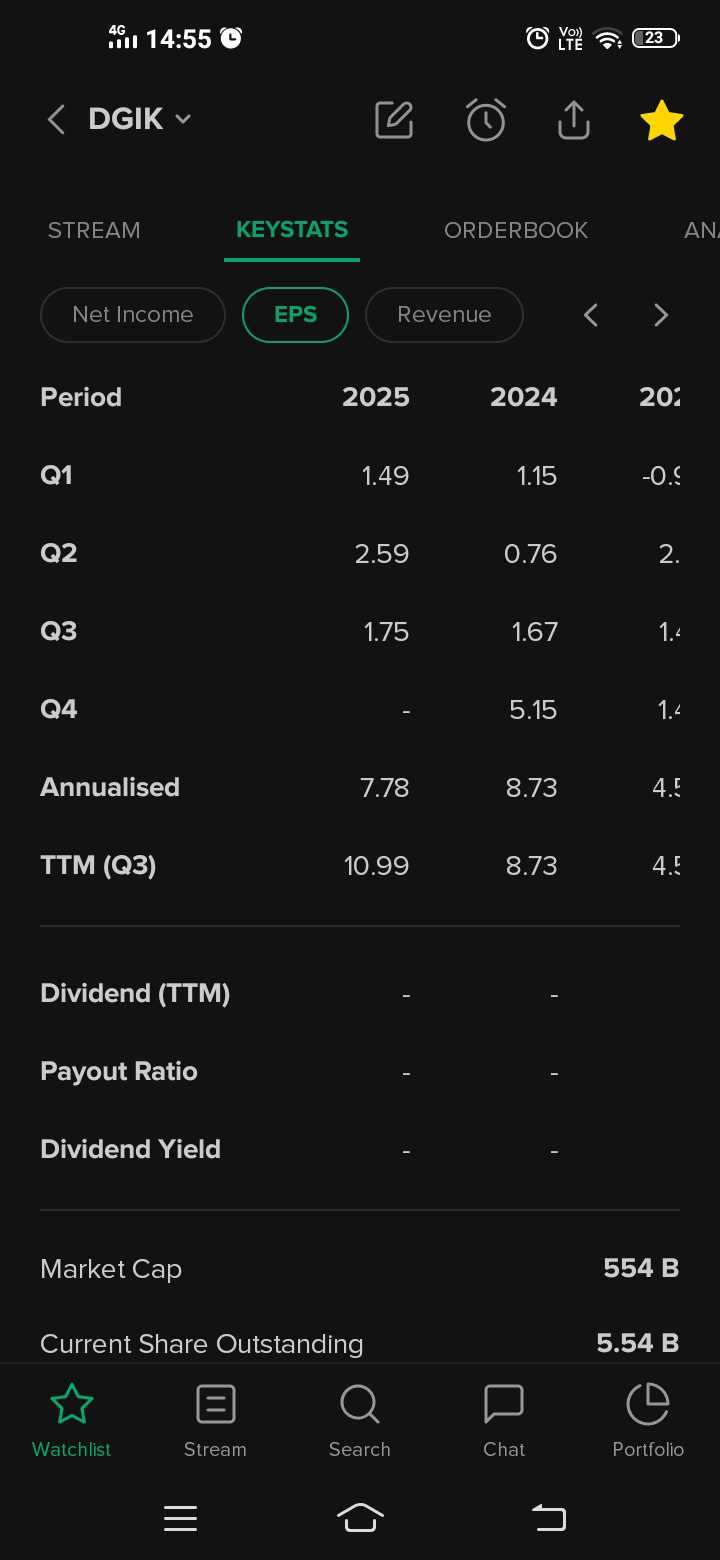Select the EPS filter chip
The image size is (720, 1560).
[295, 315]
